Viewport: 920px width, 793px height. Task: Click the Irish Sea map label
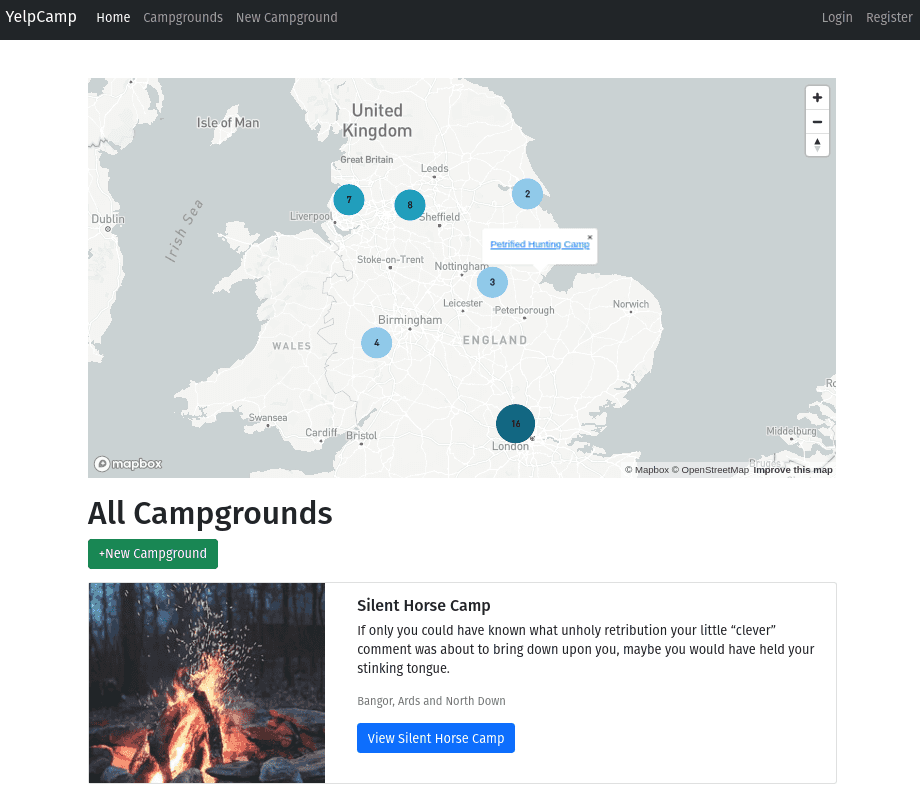(184, 231)
